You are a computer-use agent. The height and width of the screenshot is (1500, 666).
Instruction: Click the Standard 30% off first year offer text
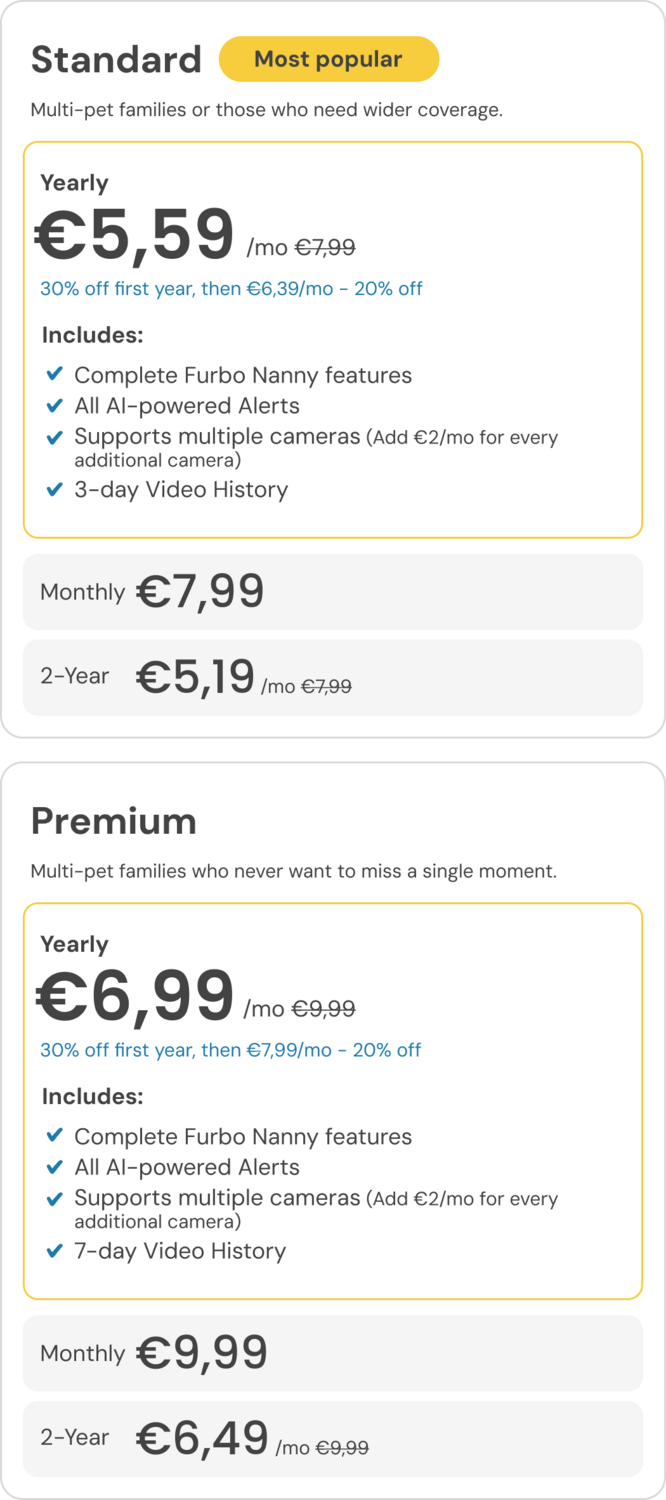point(231,289)
